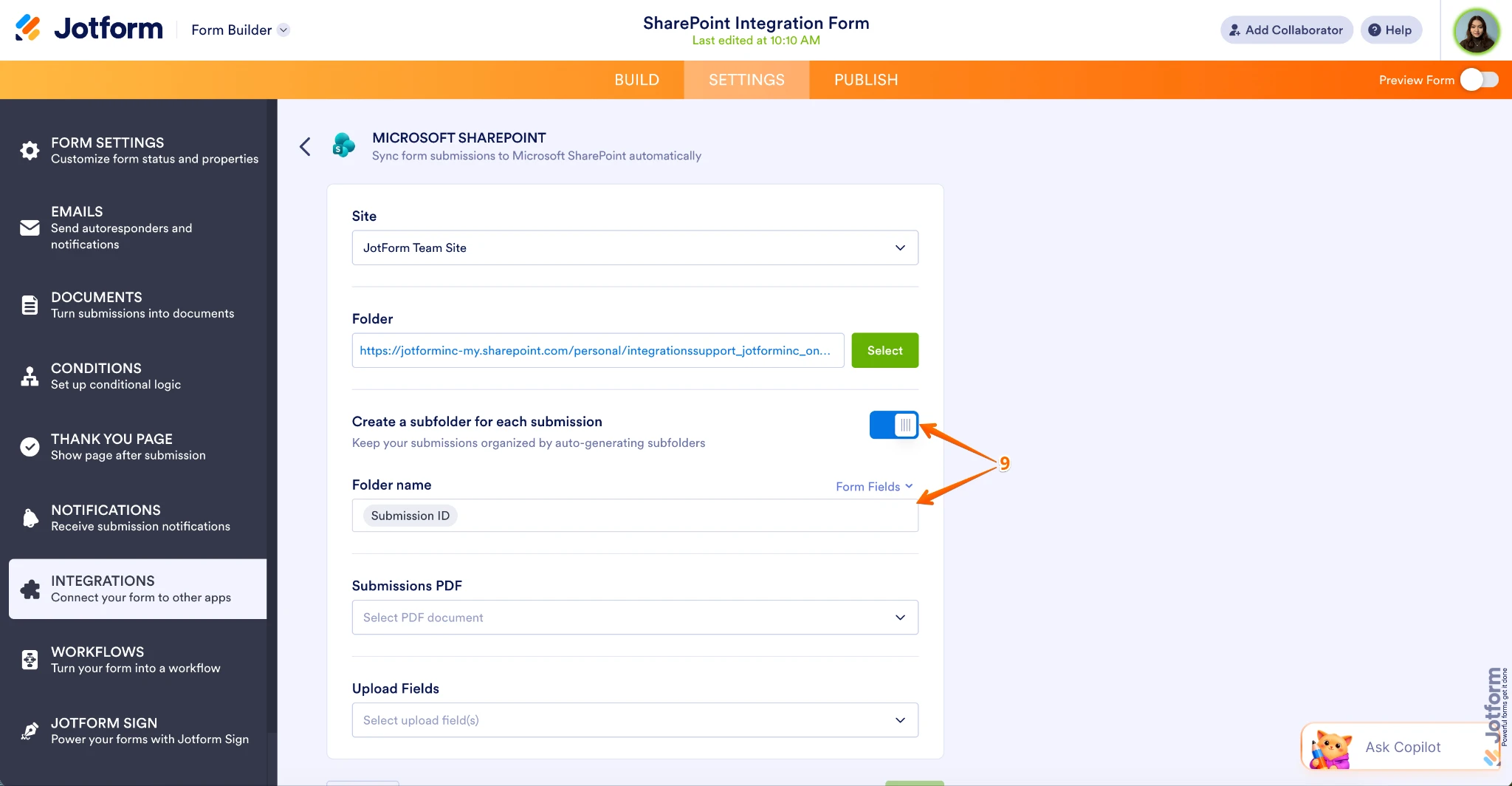
Task: Expand the Form Fields dropdown
Action: pos(874,486)
